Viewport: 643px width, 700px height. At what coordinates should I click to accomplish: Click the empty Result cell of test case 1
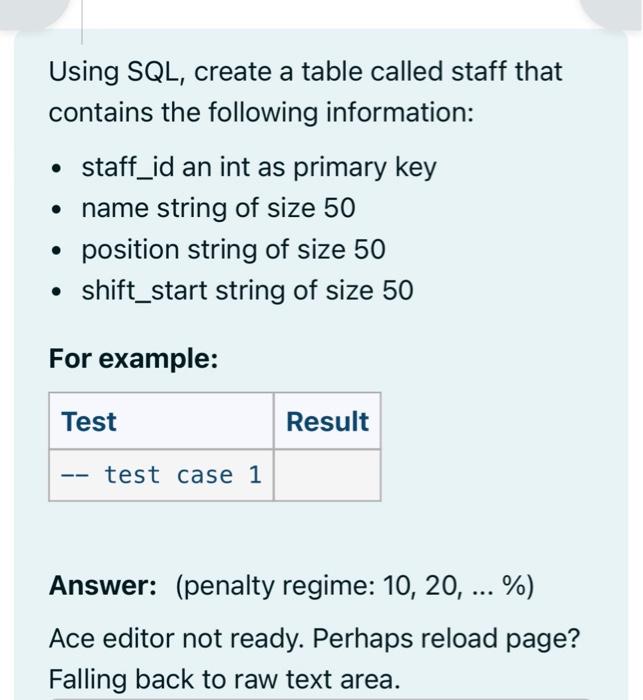(327, 475)
